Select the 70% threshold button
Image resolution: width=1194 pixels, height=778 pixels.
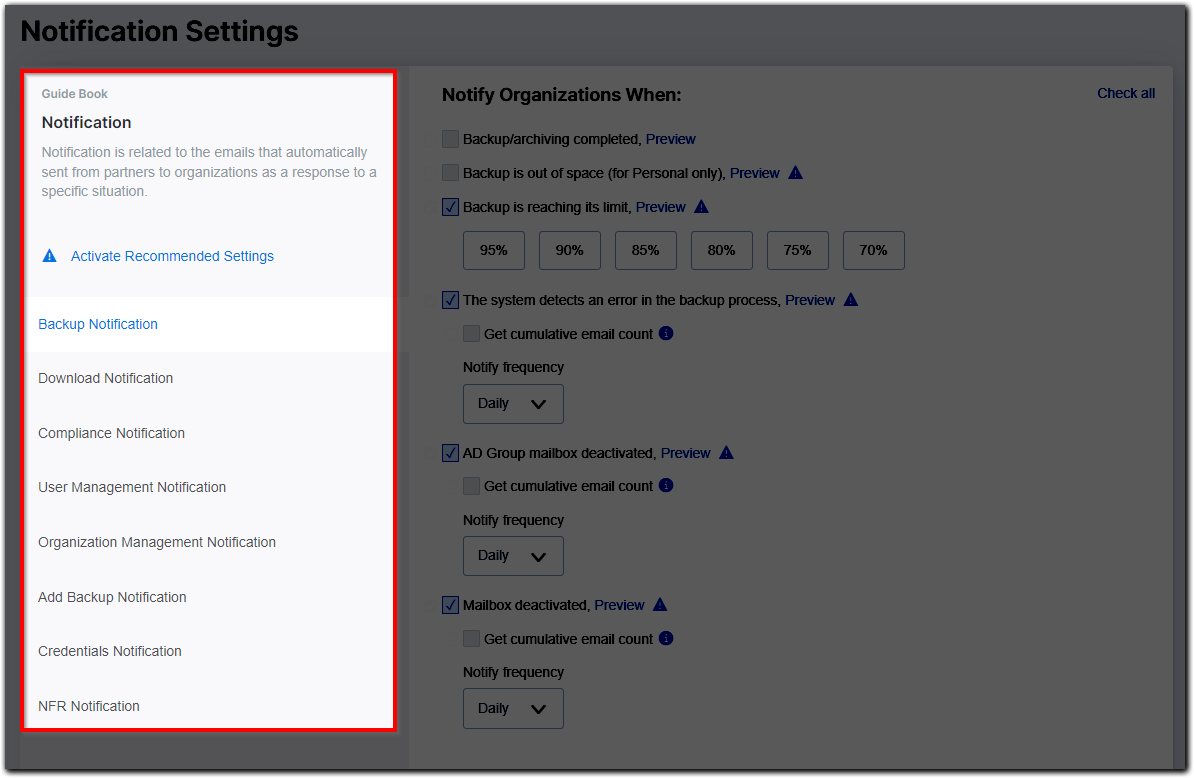tap(873, 250)
